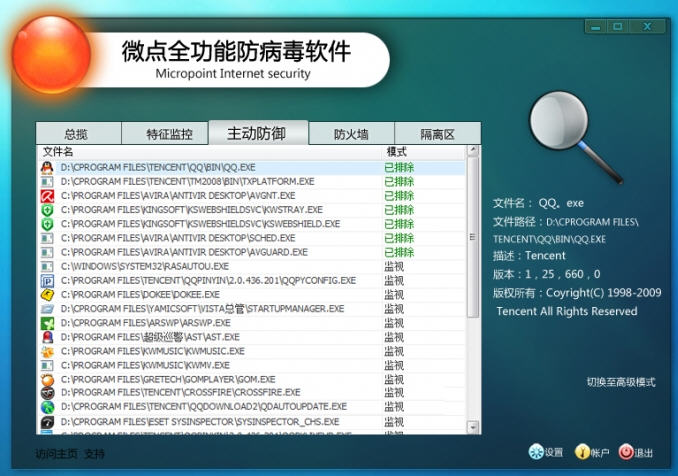Maximize the Micropoint window
The image size is (678, 476).
click(618, 27)
